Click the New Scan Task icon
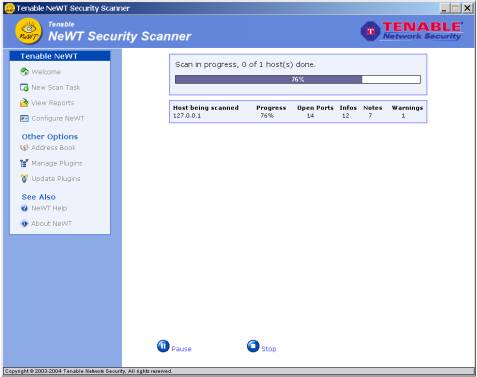Screen dimensions: 477x377 coord(24,87)
